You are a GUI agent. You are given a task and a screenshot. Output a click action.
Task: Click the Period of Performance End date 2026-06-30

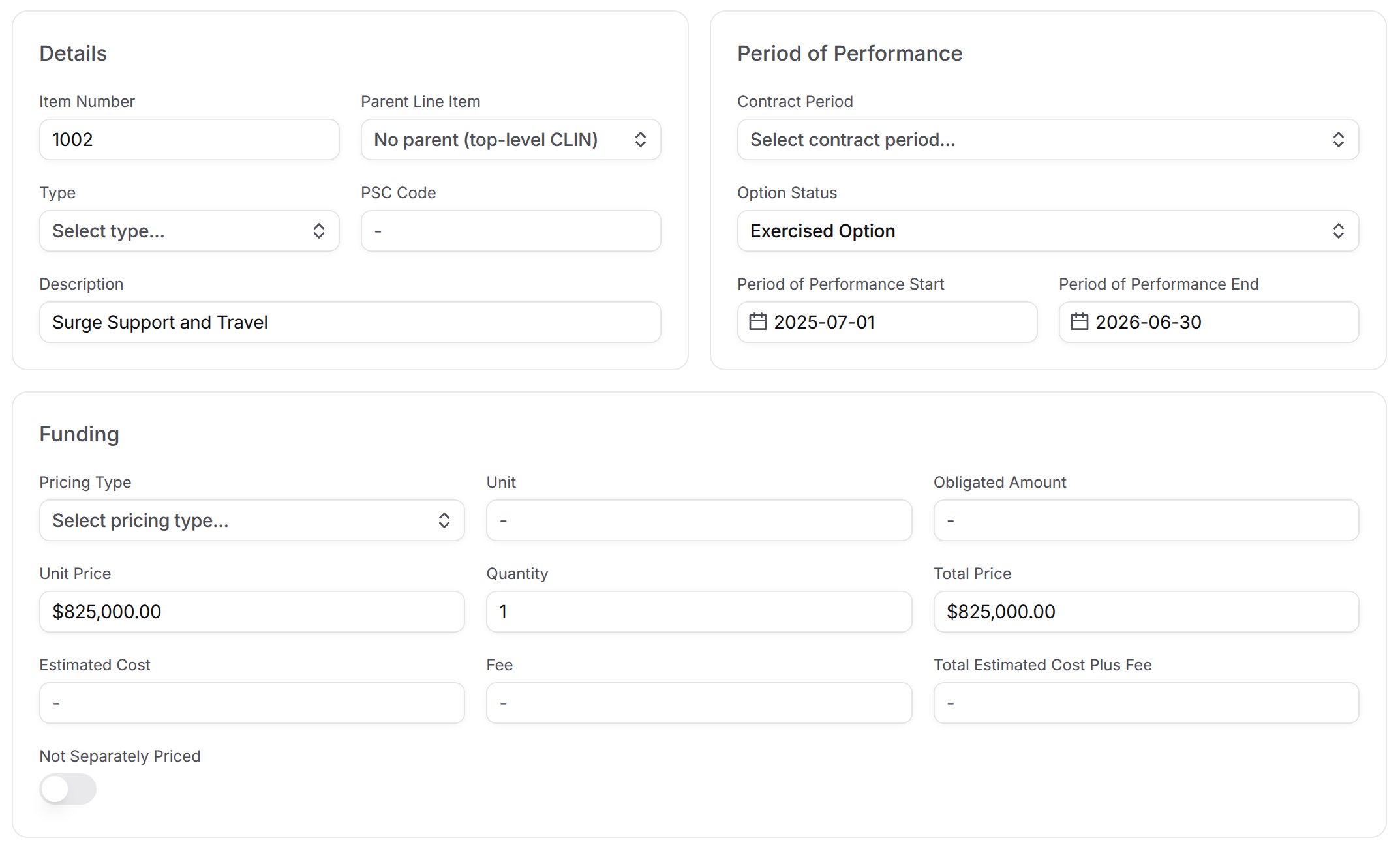point(1209,322)
